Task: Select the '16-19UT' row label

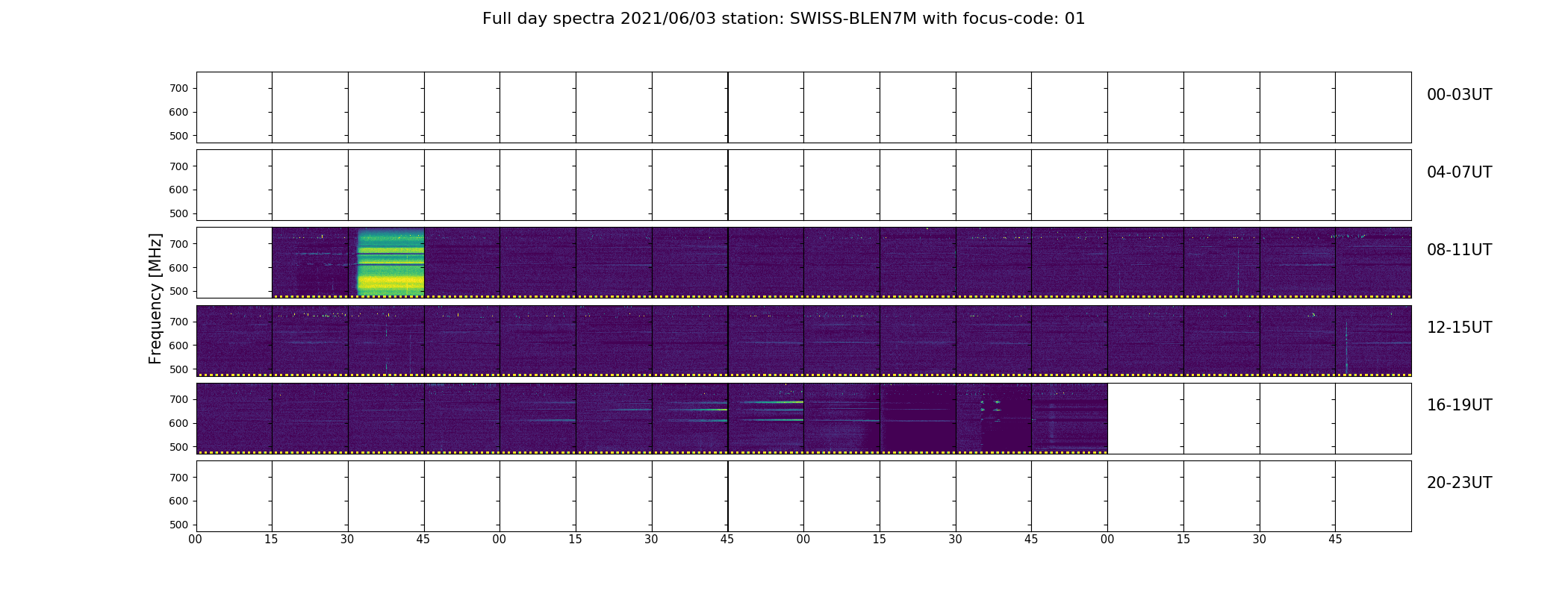Action: (1459, 405)
